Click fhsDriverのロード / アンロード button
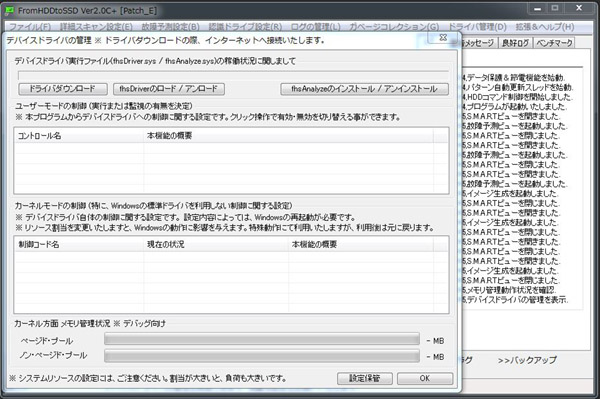Viewport: 600px width, 399px height. tap(169, 89)
